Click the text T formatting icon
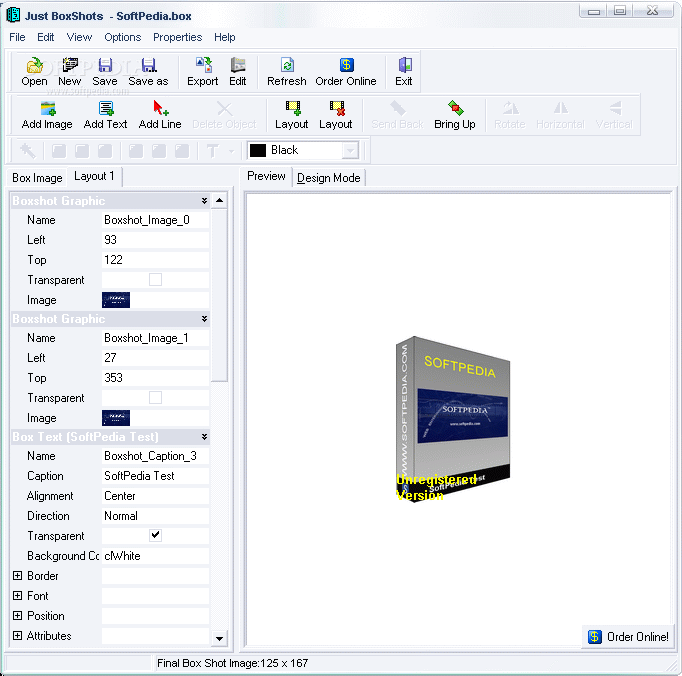682x676 pixels. click(213, 151)
